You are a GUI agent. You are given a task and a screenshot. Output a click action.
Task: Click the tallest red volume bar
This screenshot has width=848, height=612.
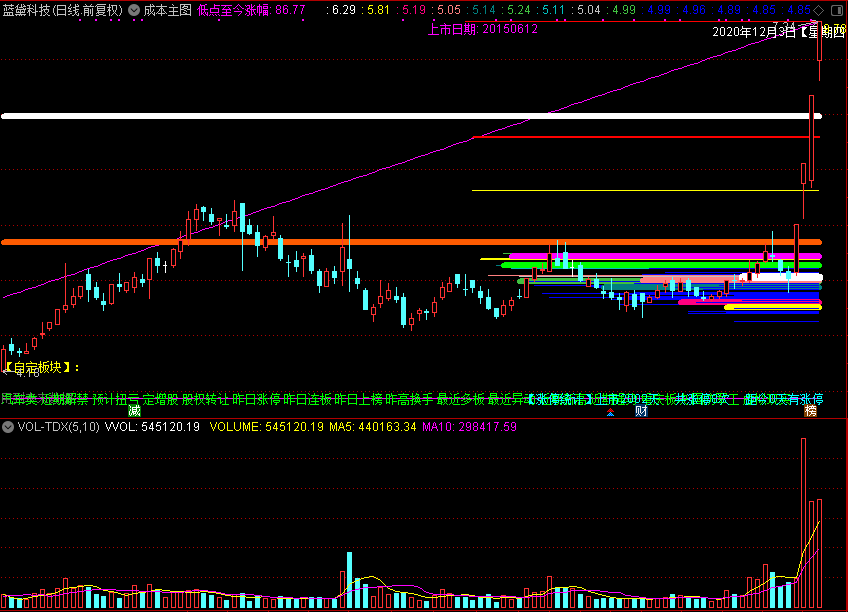tap(804, 523)
